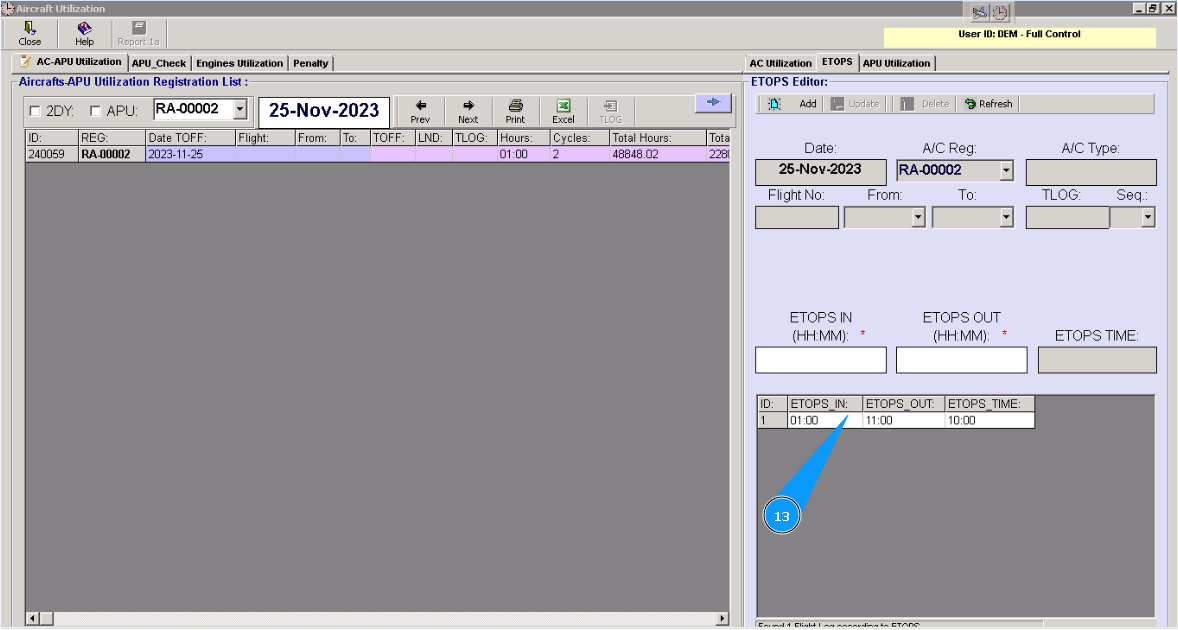Expand the A/C Reg dropdown in ETOPS Editor

(x=1006, y=170)
